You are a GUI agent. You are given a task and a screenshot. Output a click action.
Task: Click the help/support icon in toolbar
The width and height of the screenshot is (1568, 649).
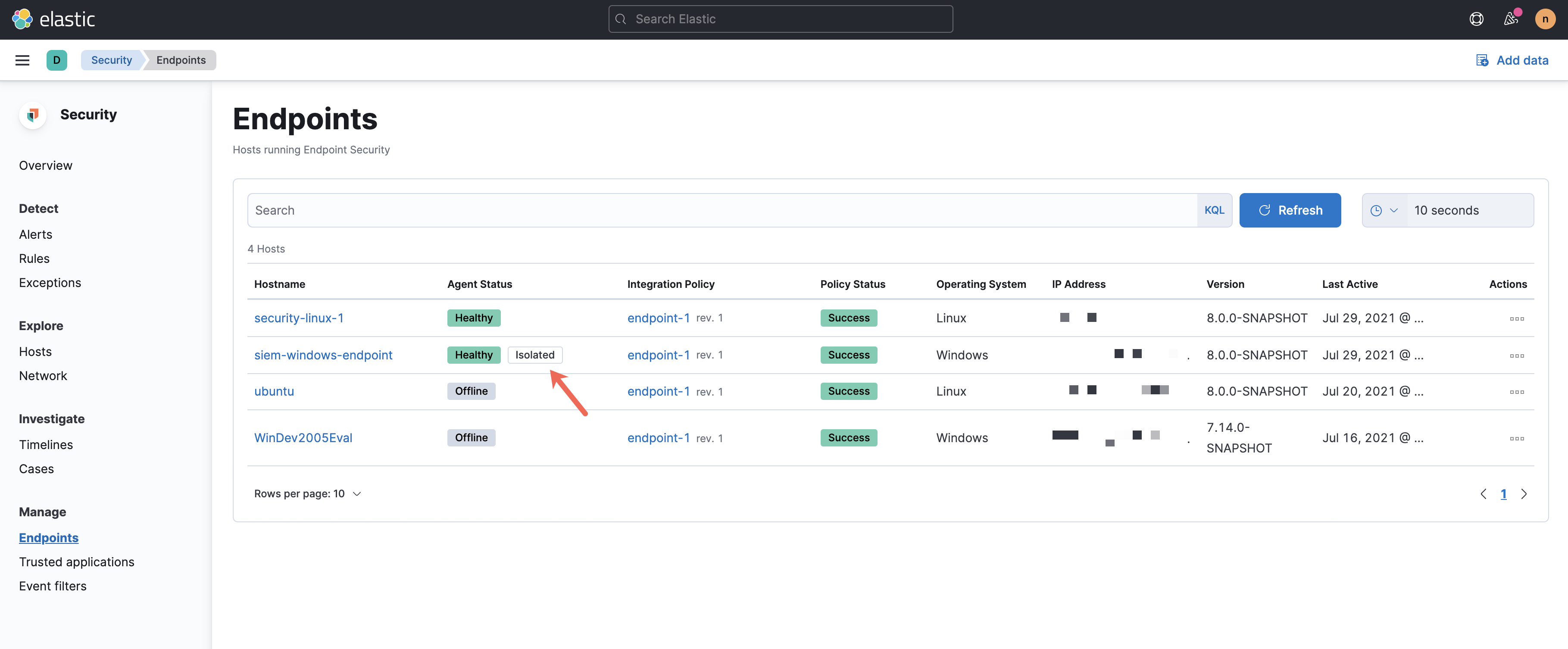(1476, 19)
